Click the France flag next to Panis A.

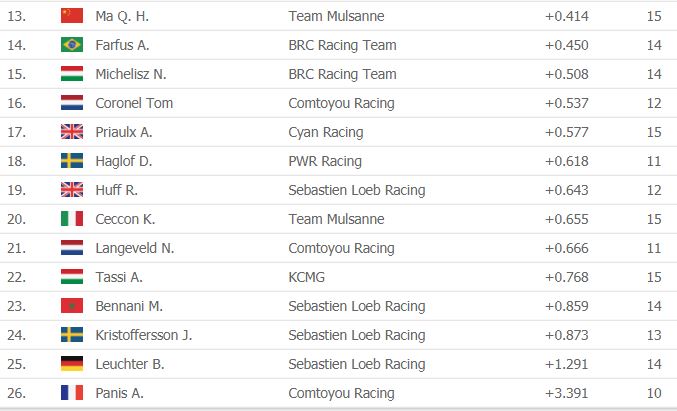coord(71,393)
